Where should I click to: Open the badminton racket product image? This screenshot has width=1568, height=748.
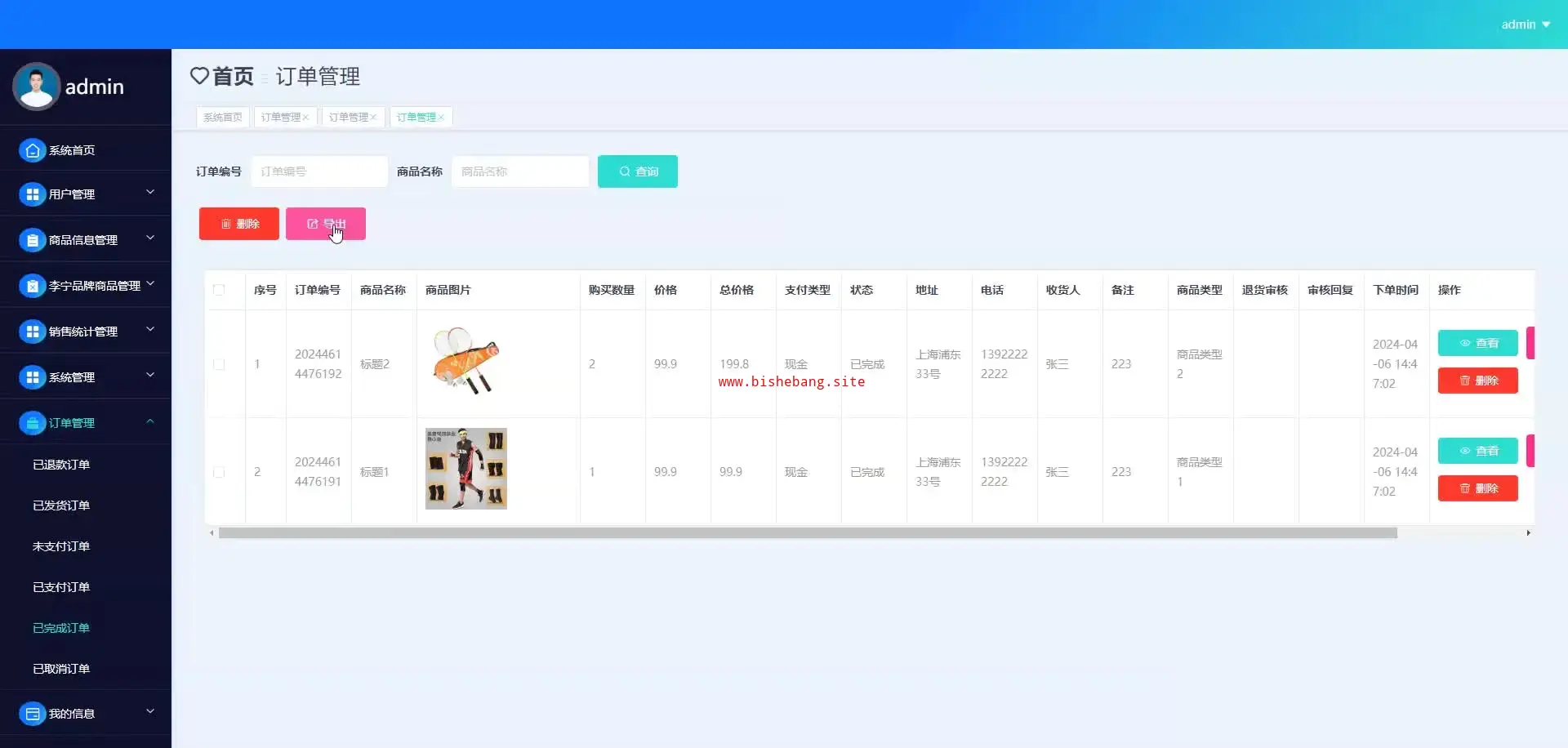(466, 361)
